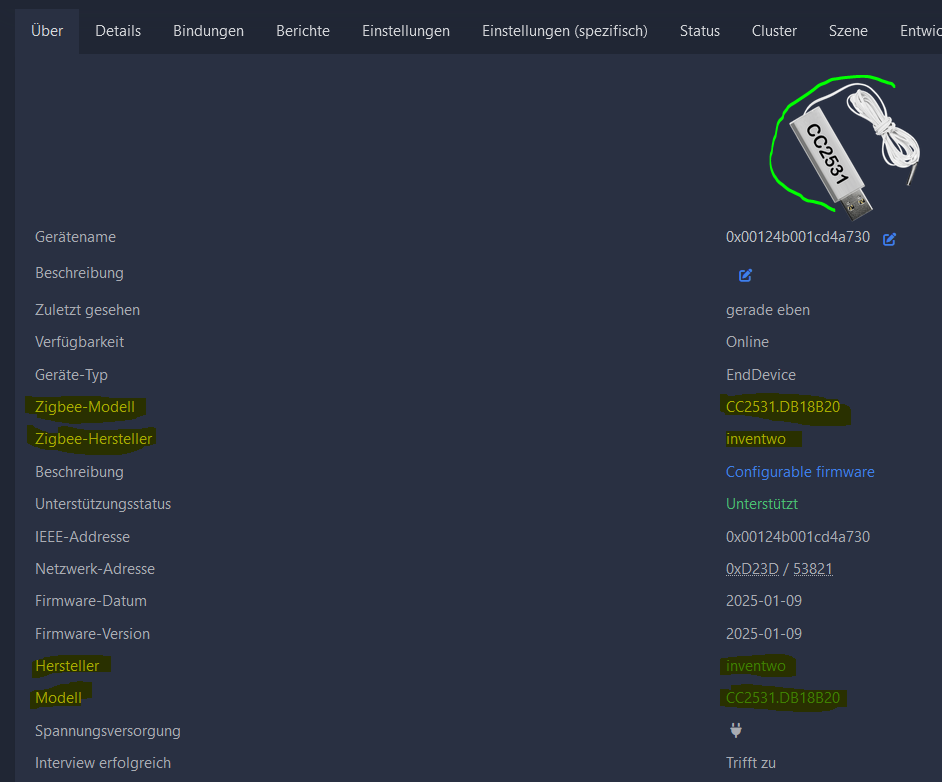942x782 pixels.
Task: Click the Netzwerk-Adresse label
Action: 95,569
